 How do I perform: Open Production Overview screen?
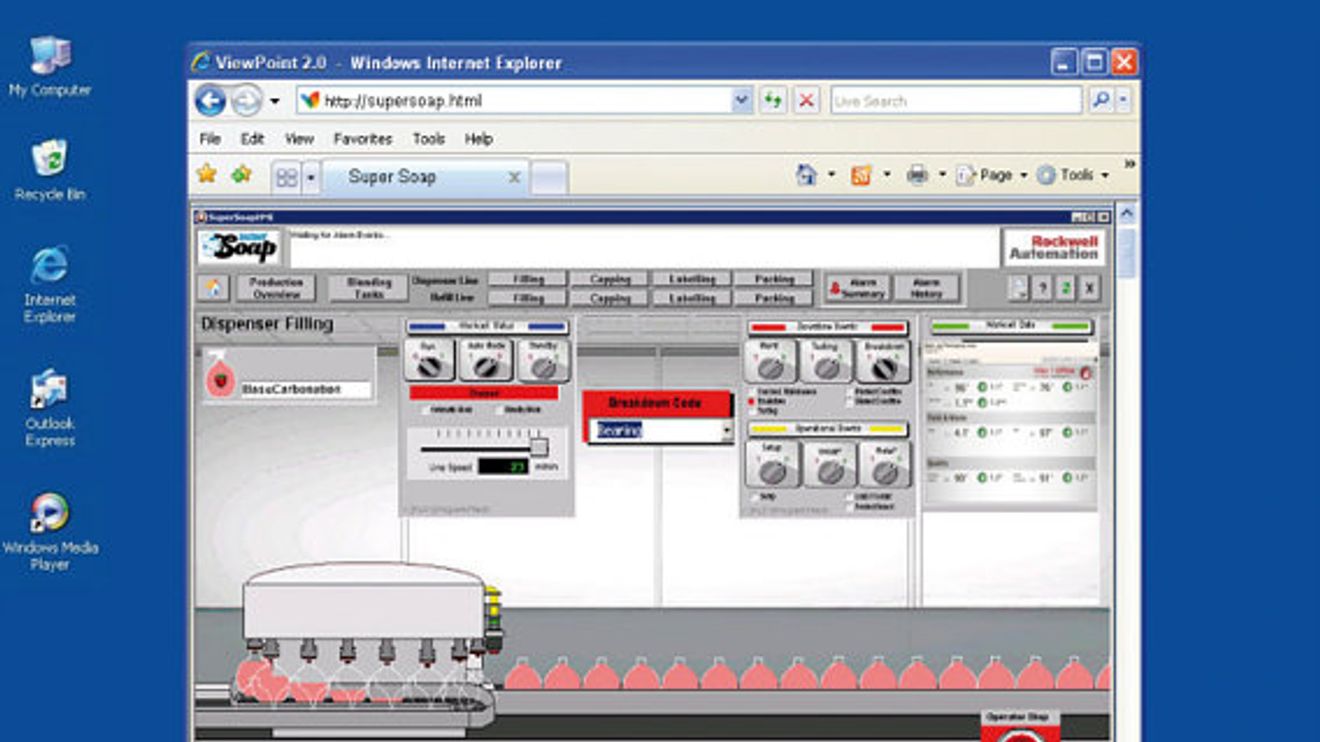pyautogui.click(x=276, y=288)
